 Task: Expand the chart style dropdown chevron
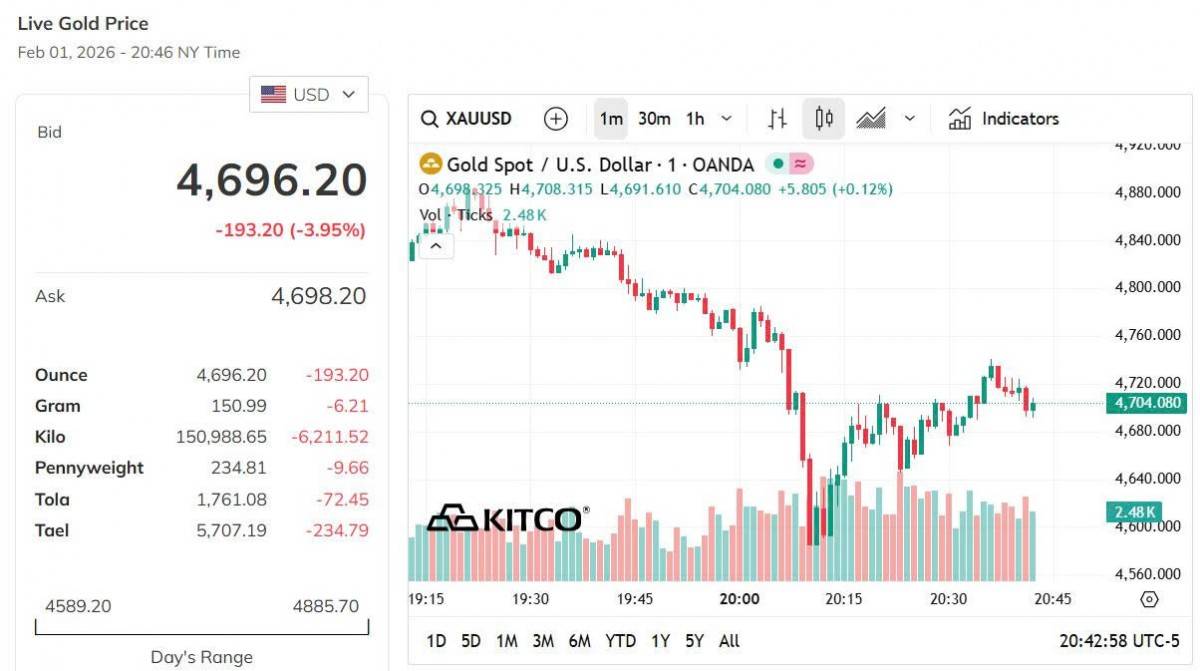pos(910,119)
